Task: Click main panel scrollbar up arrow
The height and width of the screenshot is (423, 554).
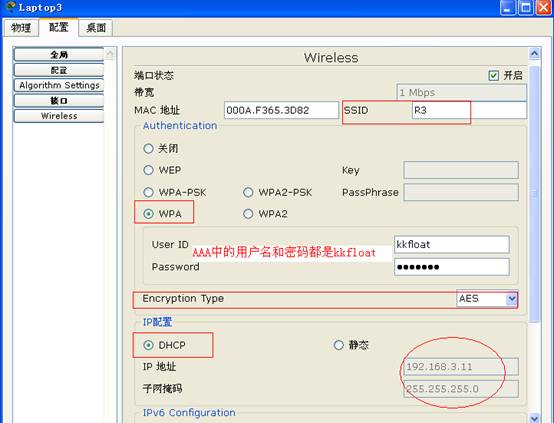Action: [534, 53]
